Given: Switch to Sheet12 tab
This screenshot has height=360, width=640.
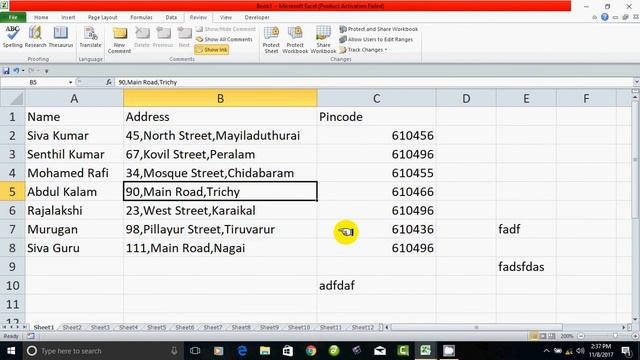Looking at the screenshot, I should coord(362,327).
